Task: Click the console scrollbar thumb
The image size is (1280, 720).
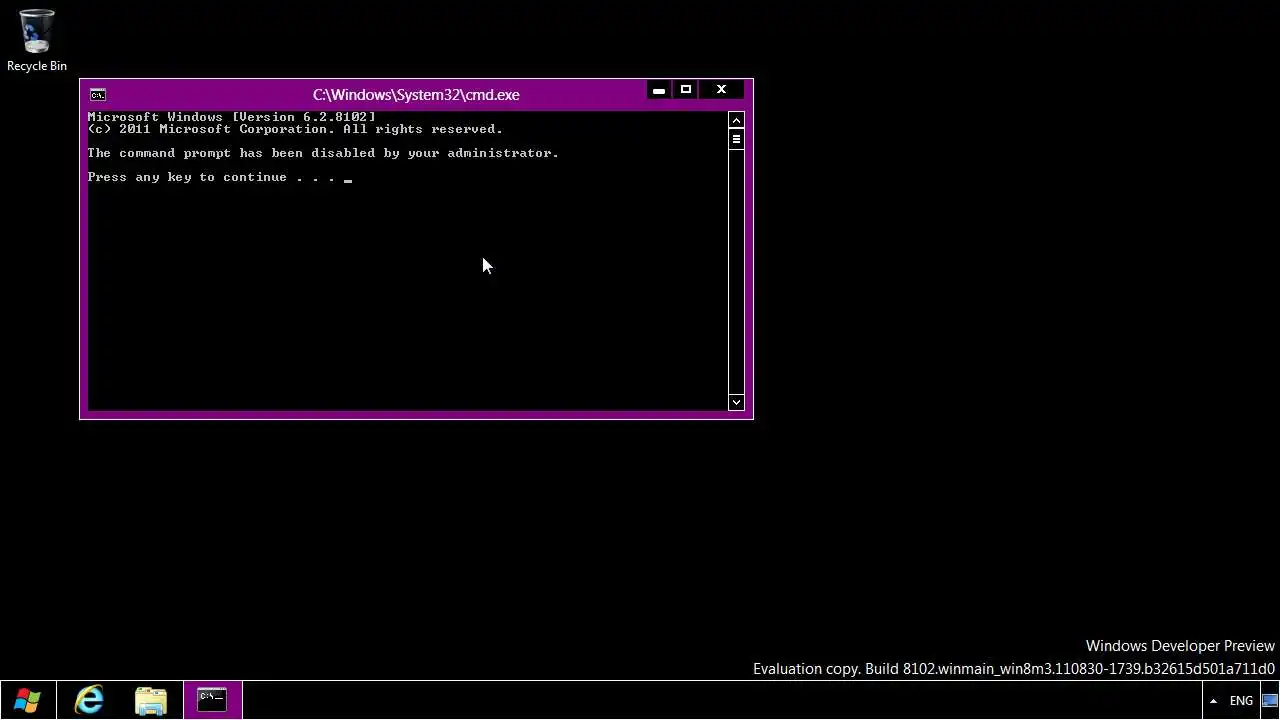Action: [x=736, y=139]
